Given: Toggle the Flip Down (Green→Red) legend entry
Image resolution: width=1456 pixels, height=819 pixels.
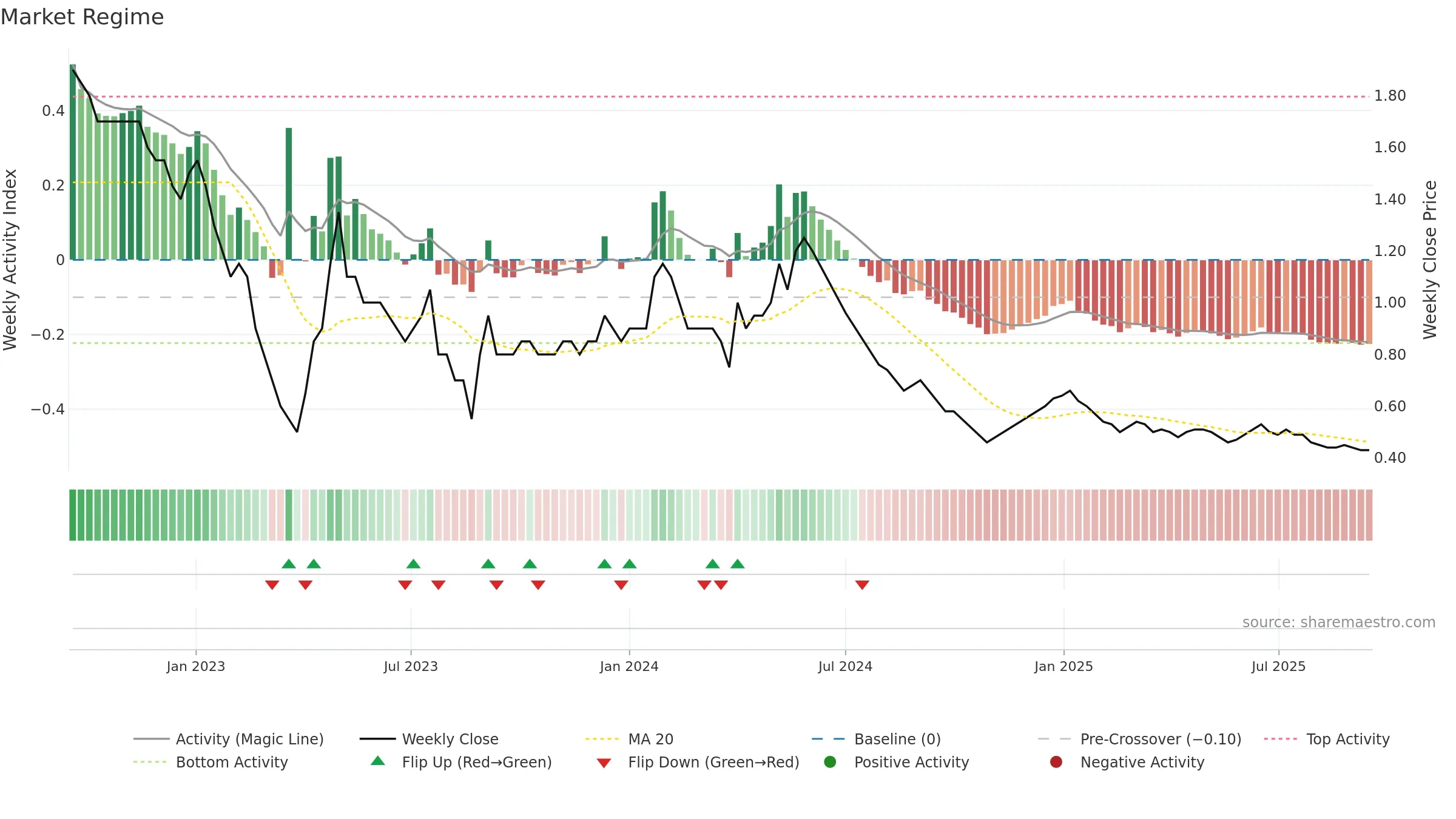Looking at the screenshot, I should [x=698, y=762].
